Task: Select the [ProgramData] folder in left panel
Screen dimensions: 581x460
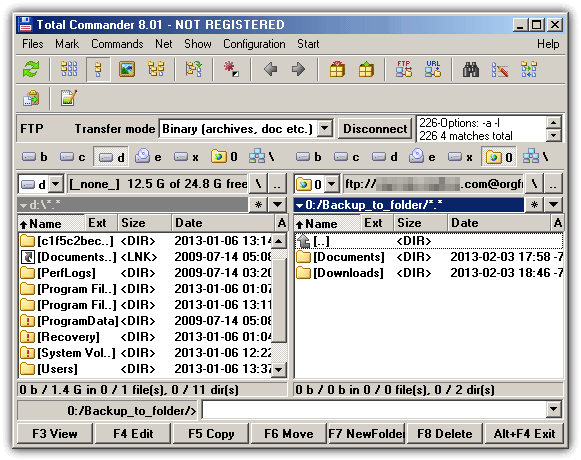Action: point(145,321)
